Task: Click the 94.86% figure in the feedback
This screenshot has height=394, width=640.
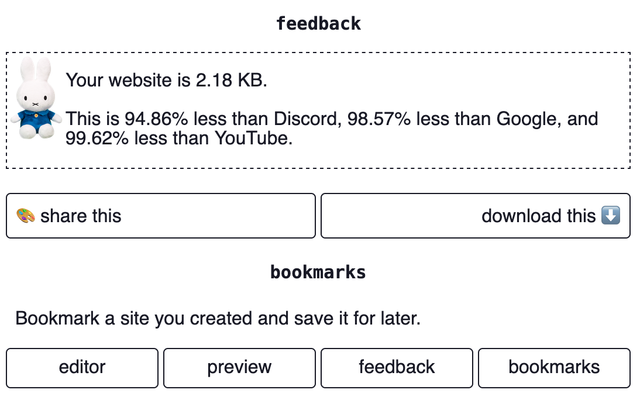Action: point(156,119)
